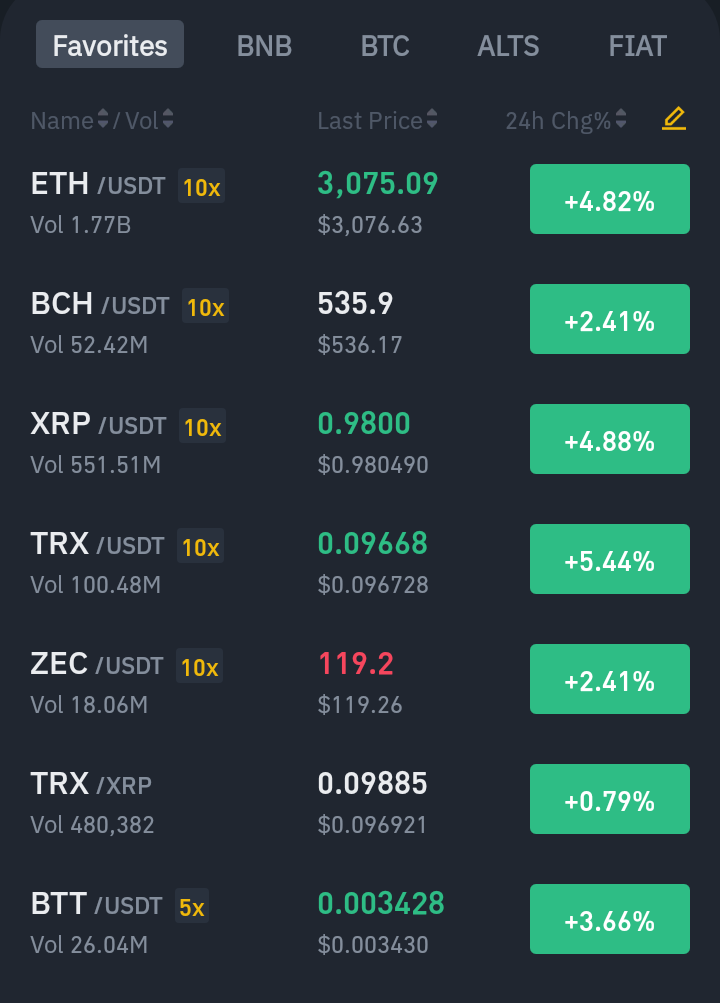Toggle the ETH +4.82% change button
Image resolution: width=720 pixels, height=1003 pixels.
coord(610,199)
